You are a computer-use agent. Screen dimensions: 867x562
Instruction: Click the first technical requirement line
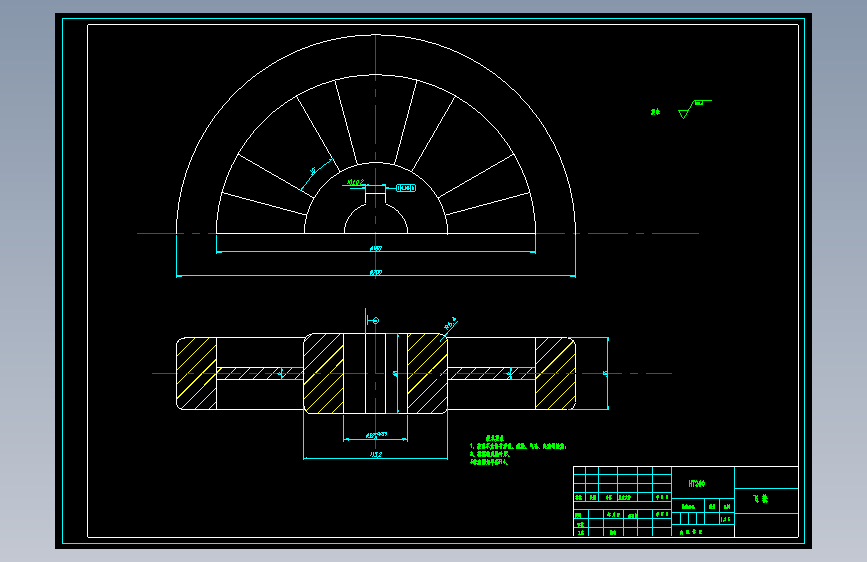tap(518, 446)
